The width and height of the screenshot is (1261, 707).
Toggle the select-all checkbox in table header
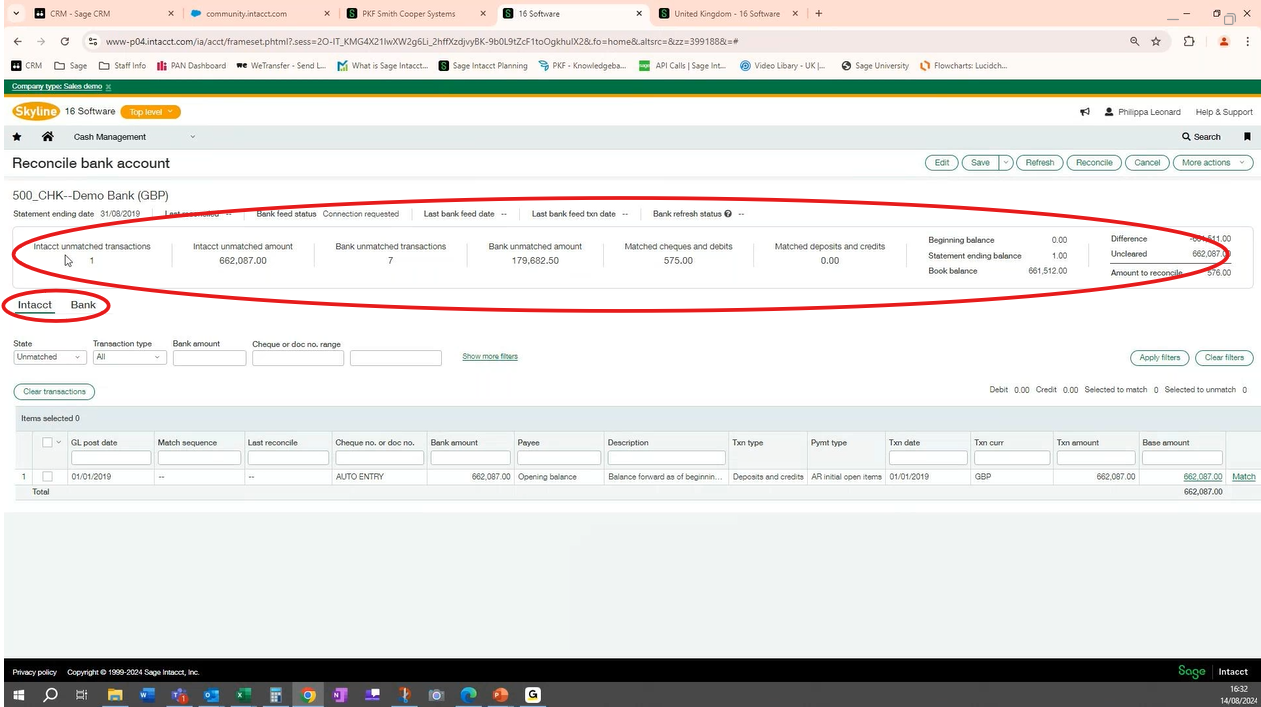[47, 442]
